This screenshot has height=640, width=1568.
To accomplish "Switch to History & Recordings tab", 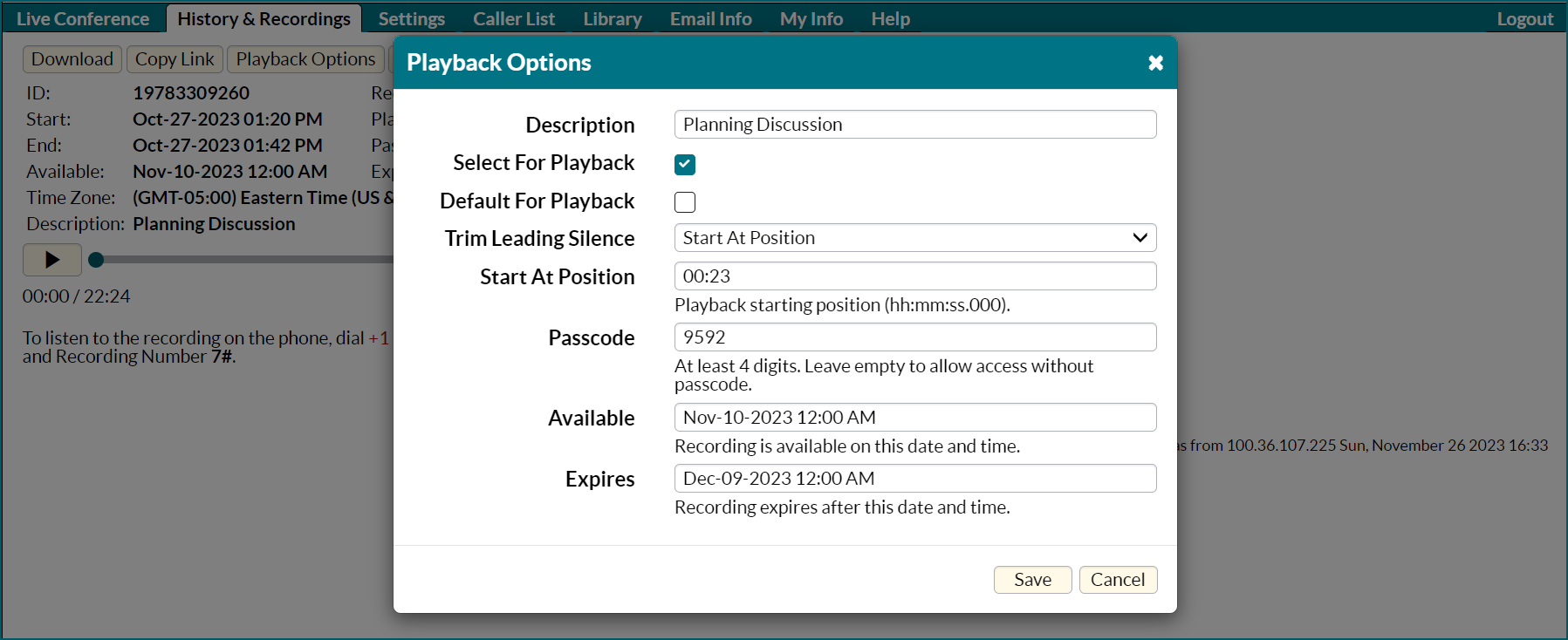I will click(264, 18).
